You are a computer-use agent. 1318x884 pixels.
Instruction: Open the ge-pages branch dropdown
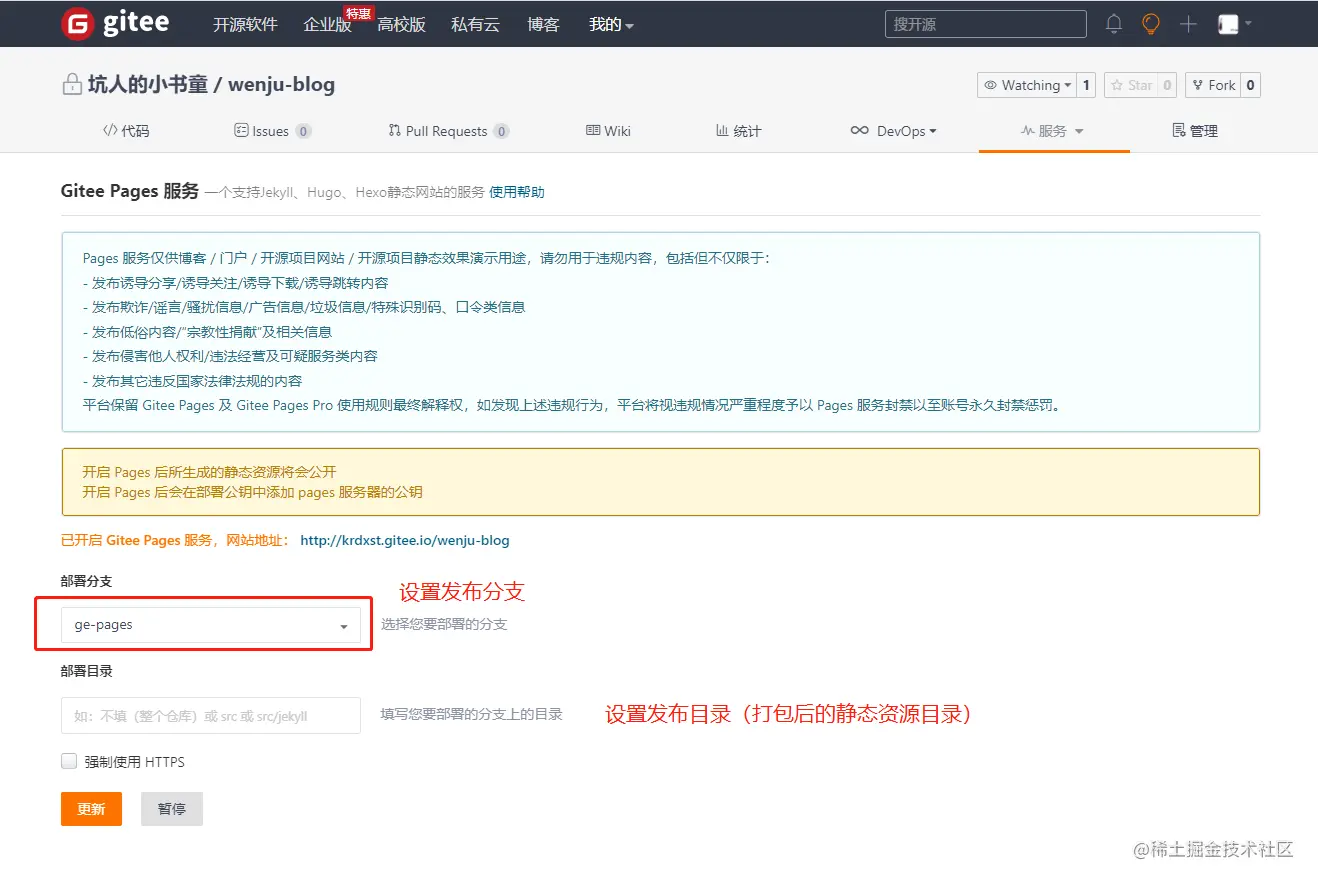tap(210, 624)
